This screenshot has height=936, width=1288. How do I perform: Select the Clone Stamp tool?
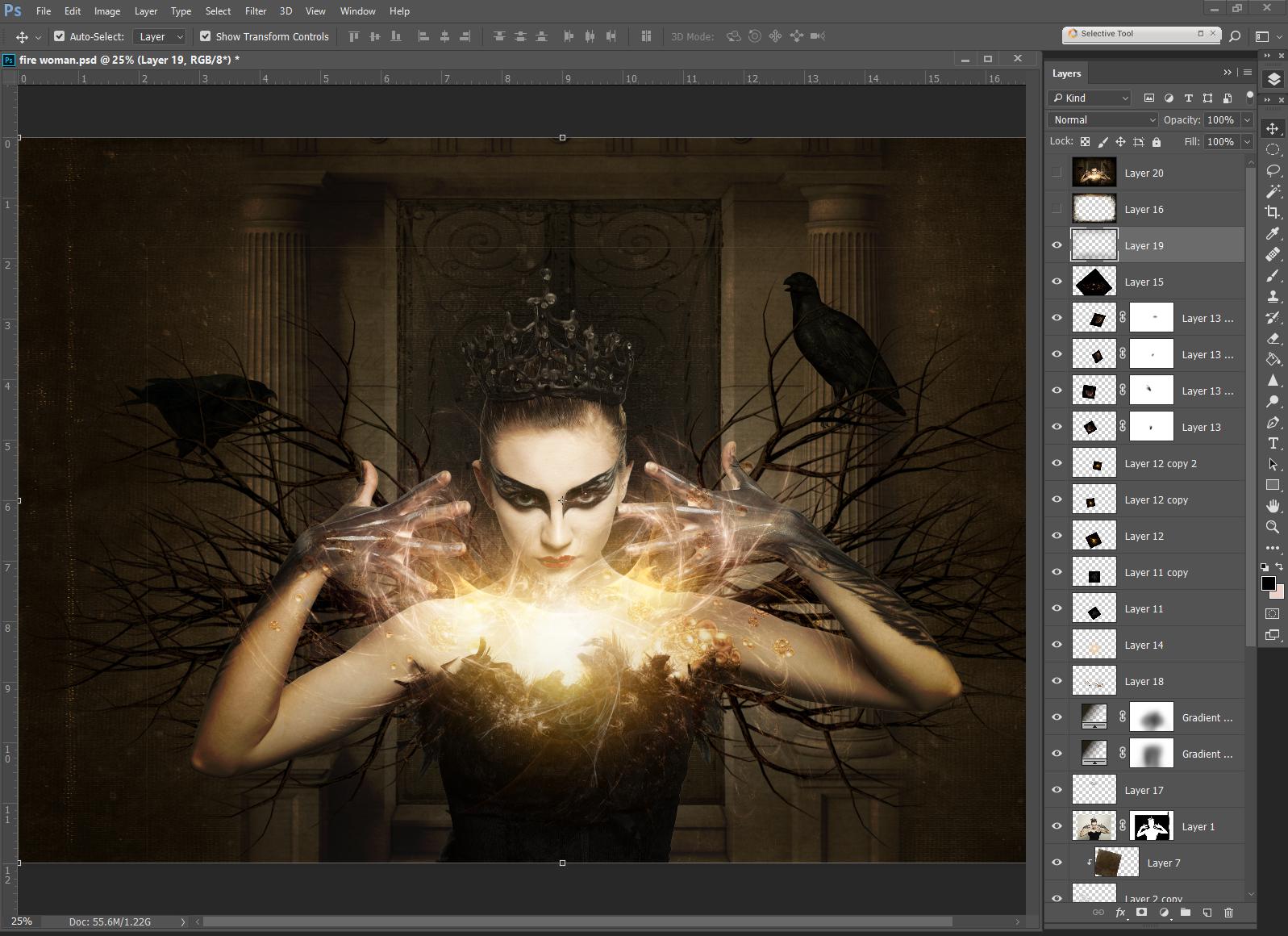(x=1273, y=296)
